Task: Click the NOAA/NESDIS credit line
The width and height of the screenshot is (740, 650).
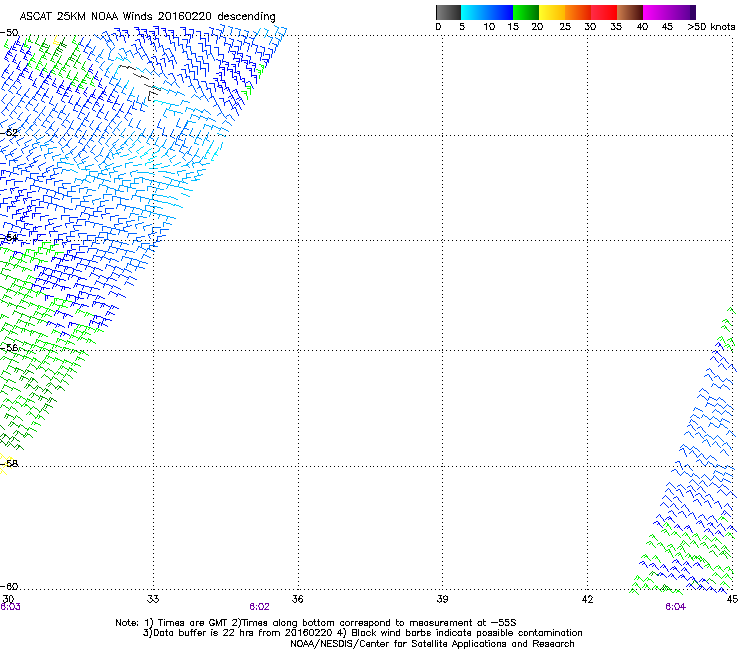Action: pos(432,644)
